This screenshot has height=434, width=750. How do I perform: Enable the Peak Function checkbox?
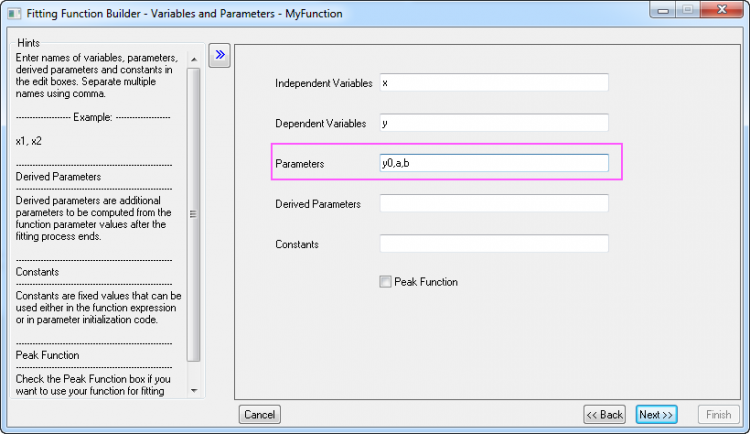(385, 281)
